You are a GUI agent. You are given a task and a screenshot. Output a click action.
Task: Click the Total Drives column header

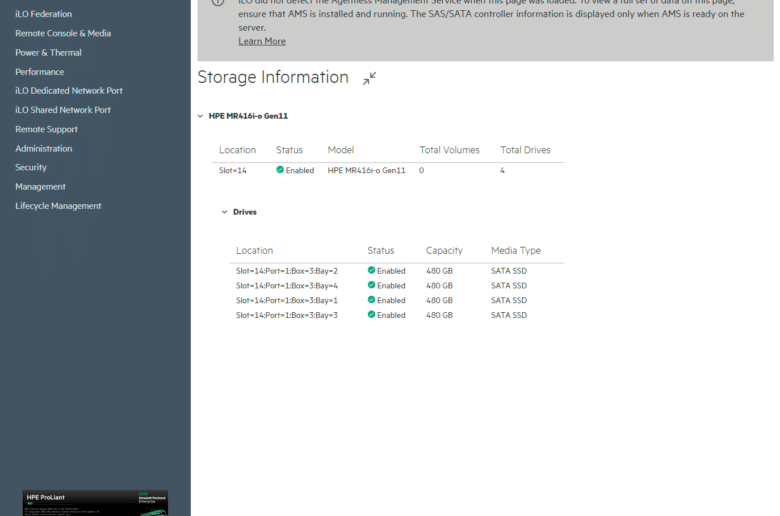point(525,150)
